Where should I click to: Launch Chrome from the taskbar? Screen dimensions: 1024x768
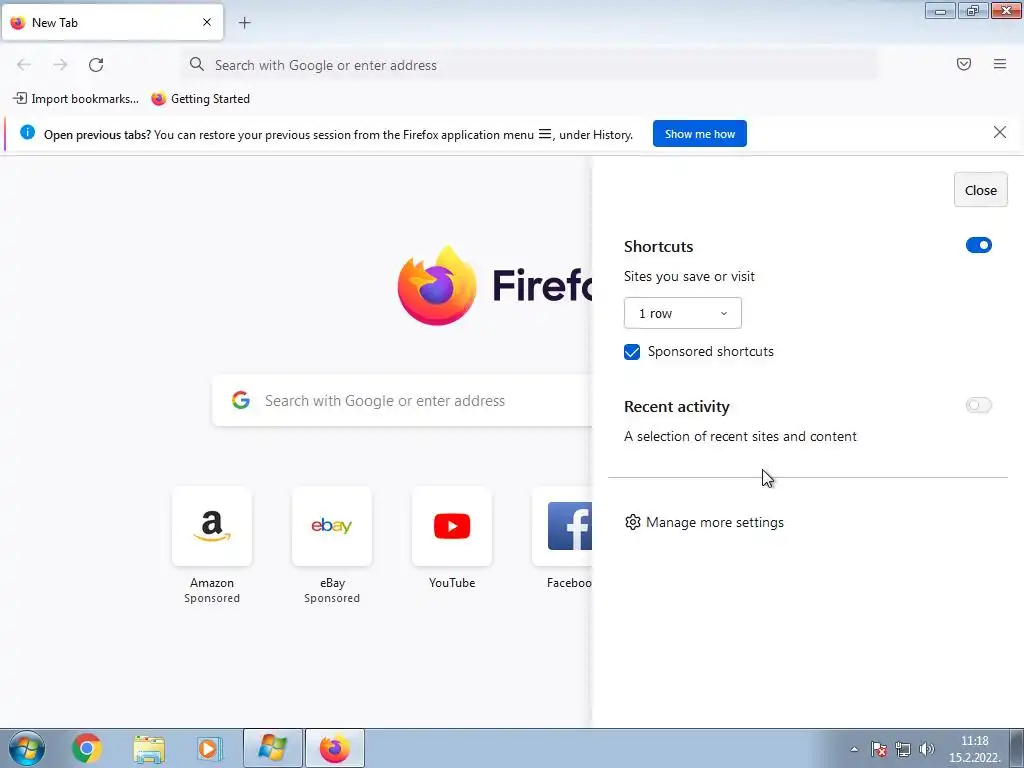point(87,748)
